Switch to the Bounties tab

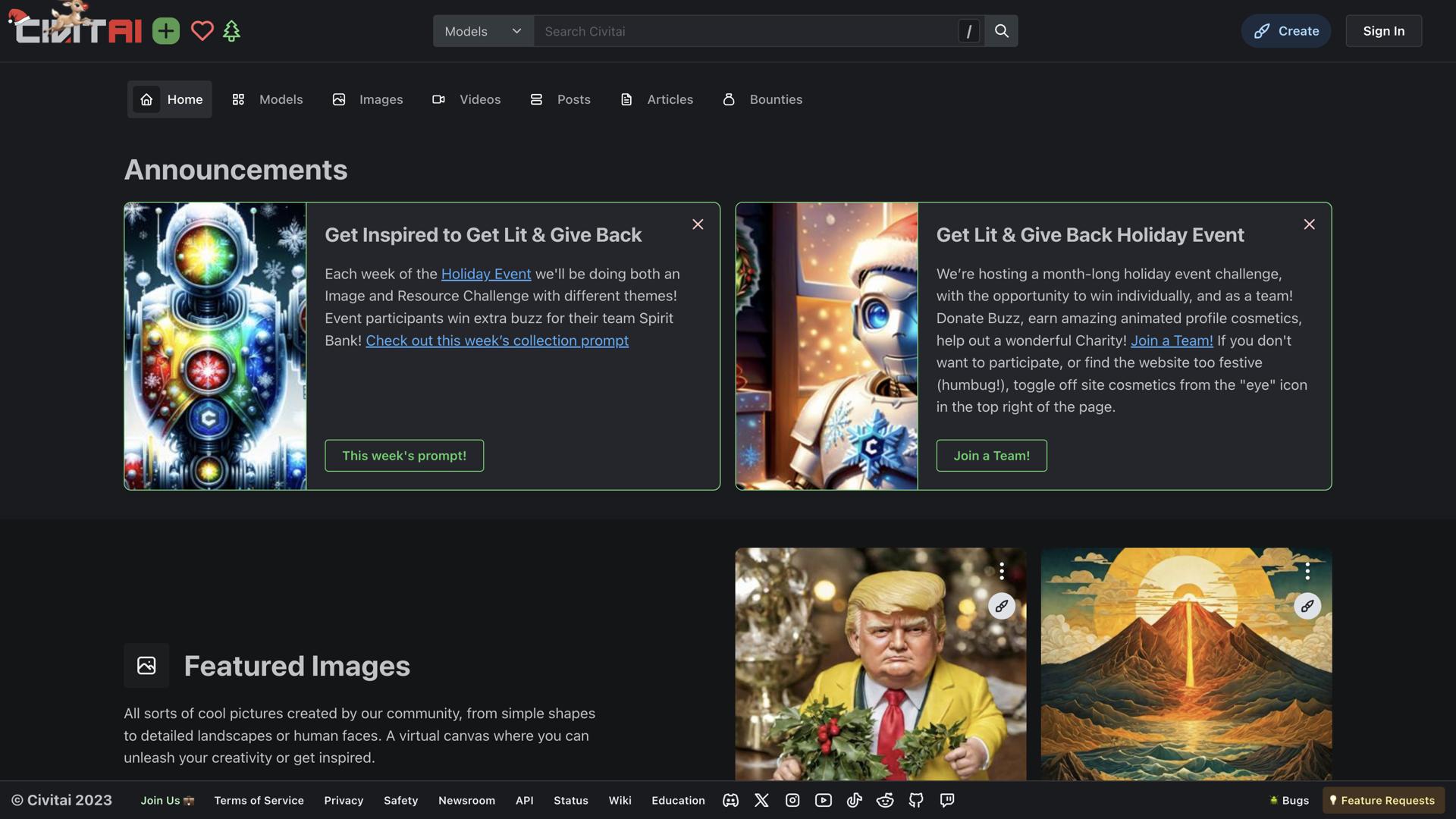(762, 99)
